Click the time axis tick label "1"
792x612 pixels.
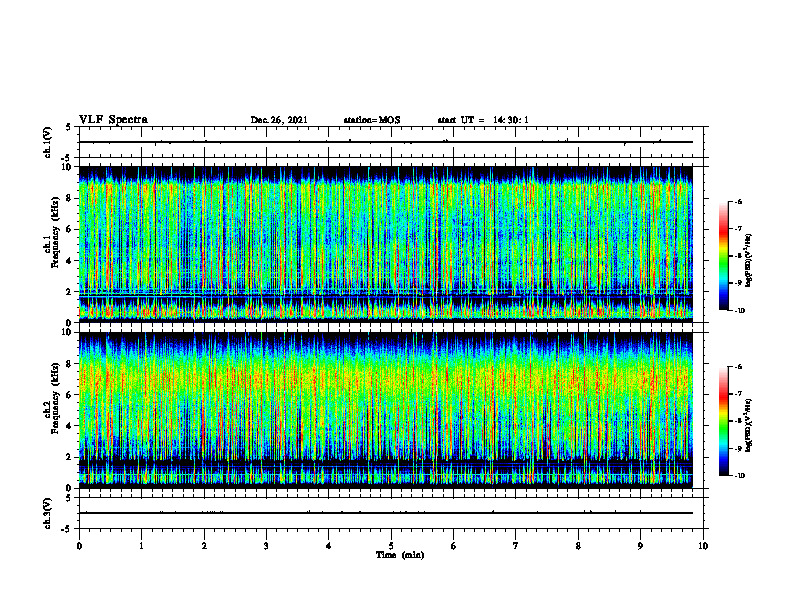click(x=142, y=546)
